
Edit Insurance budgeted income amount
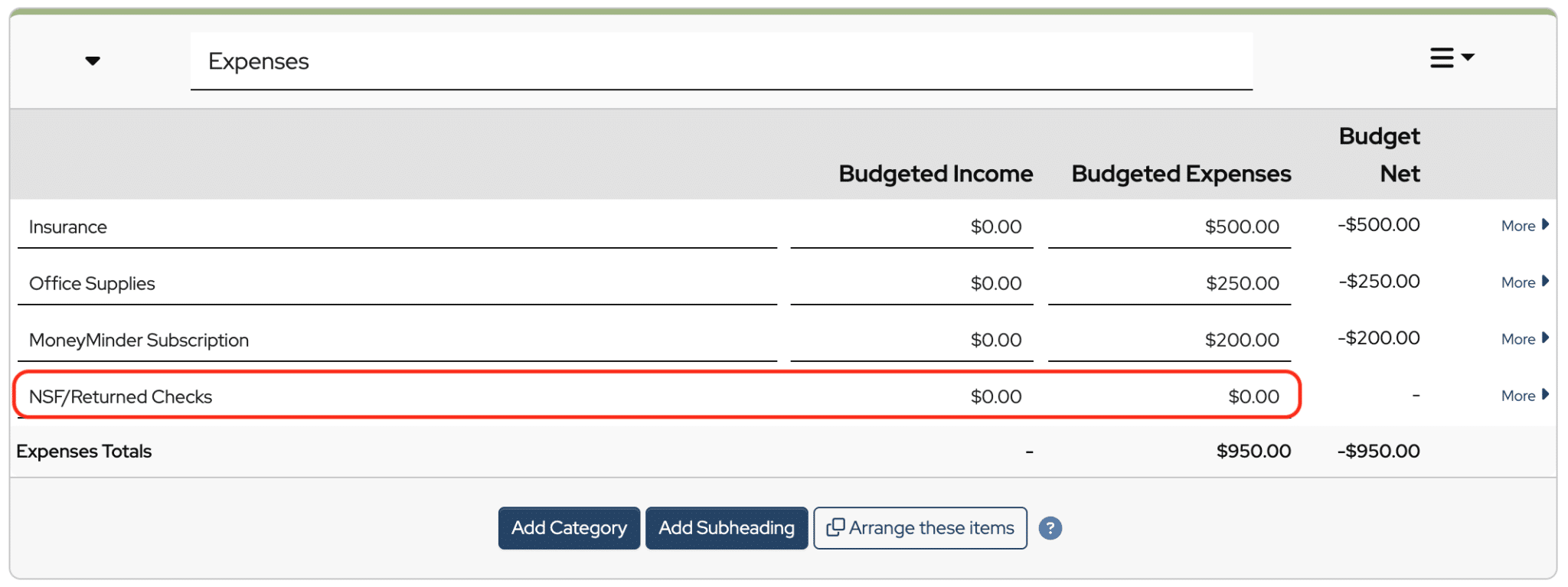(x=912, y=227)
